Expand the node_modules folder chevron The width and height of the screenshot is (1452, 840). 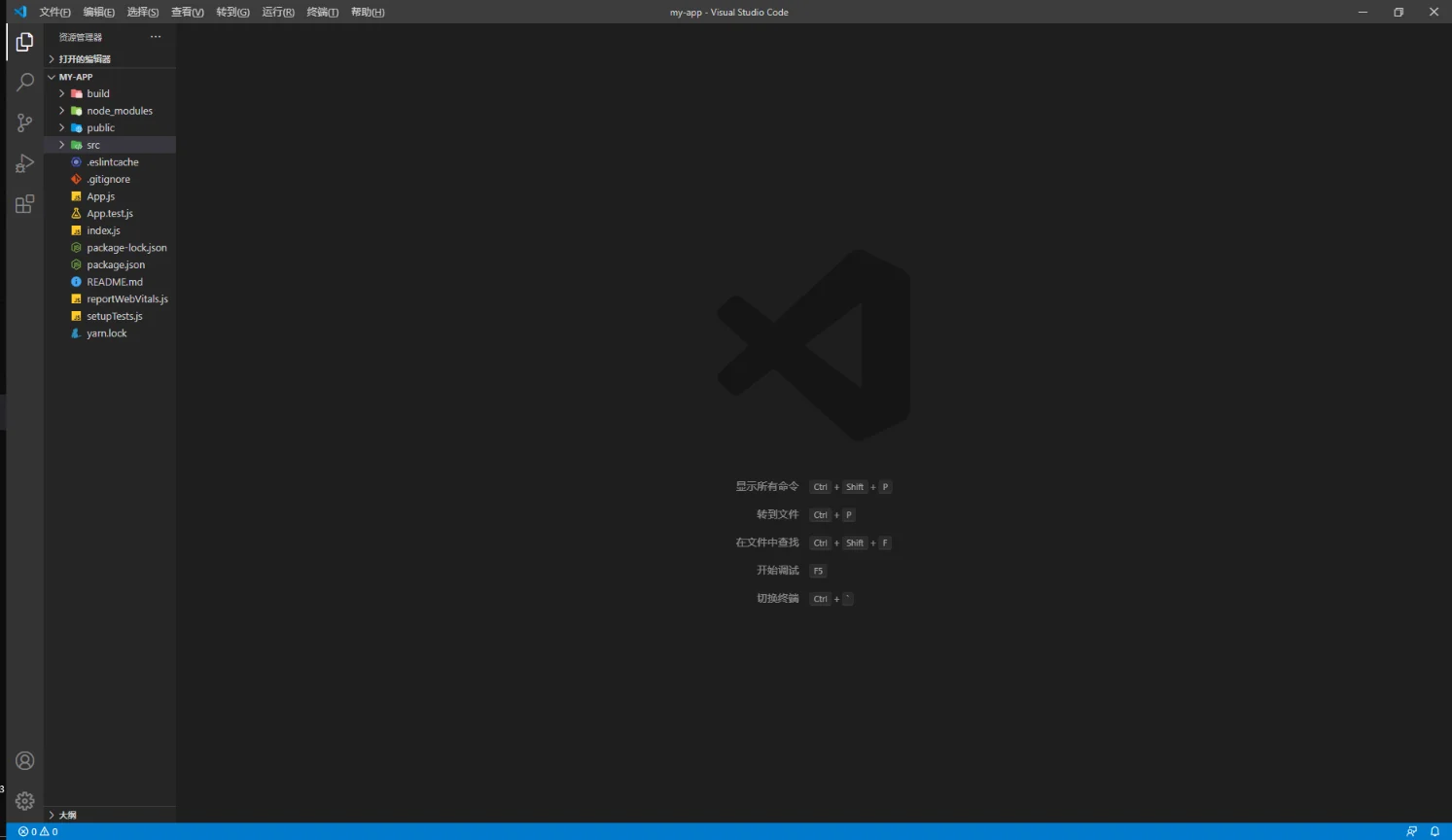pyautogui.click(x=61, y=111)
